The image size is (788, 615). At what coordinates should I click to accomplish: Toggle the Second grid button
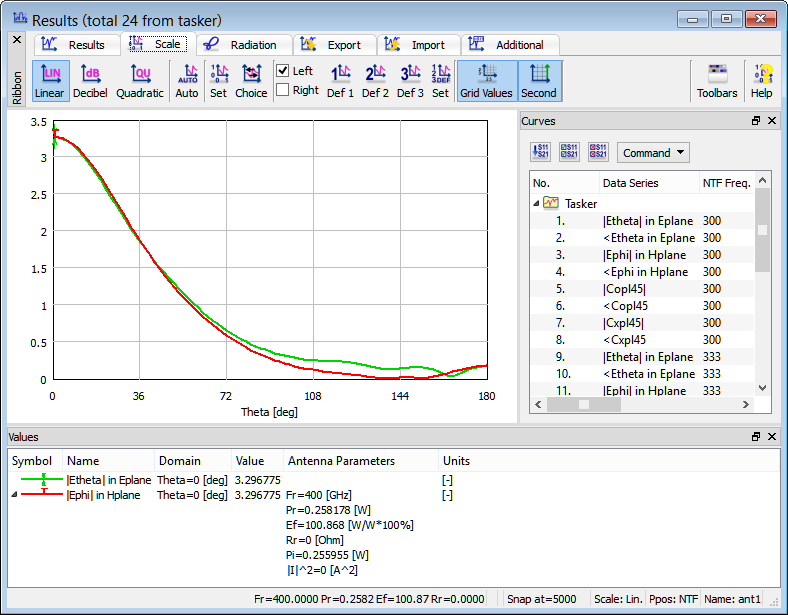click(539, 81)
